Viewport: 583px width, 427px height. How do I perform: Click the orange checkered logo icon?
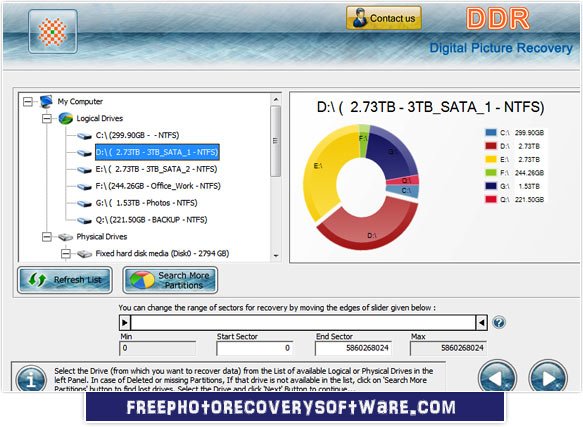coord(53,32)
